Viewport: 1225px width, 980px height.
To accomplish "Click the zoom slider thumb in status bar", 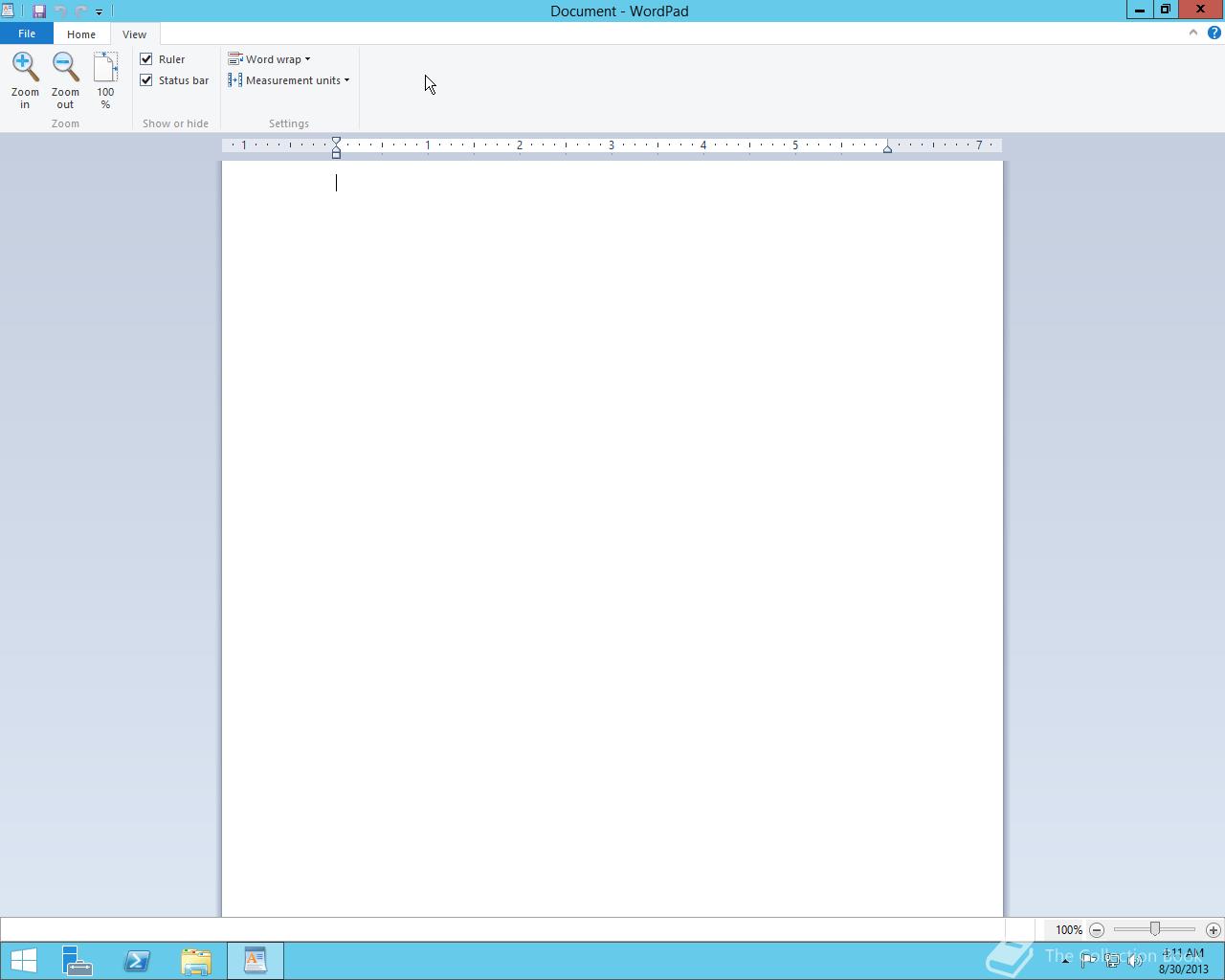I will tap(1155, 929).
